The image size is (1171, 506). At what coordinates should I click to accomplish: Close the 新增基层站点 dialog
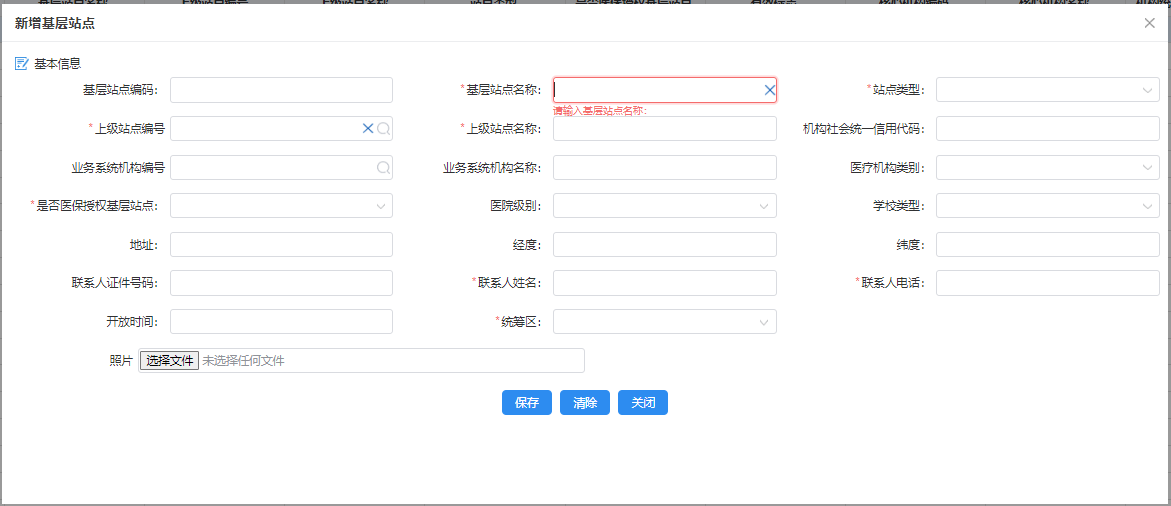click(1149, 23)
